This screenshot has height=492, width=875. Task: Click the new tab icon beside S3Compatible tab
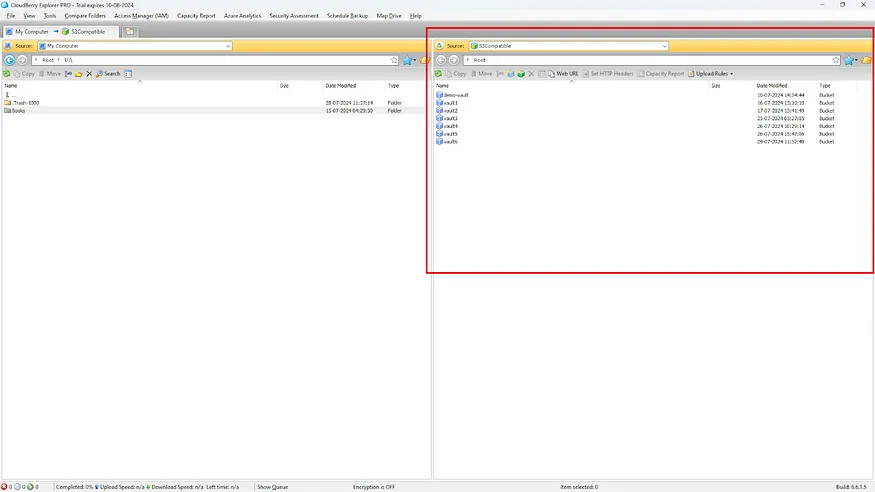(130, 31)
